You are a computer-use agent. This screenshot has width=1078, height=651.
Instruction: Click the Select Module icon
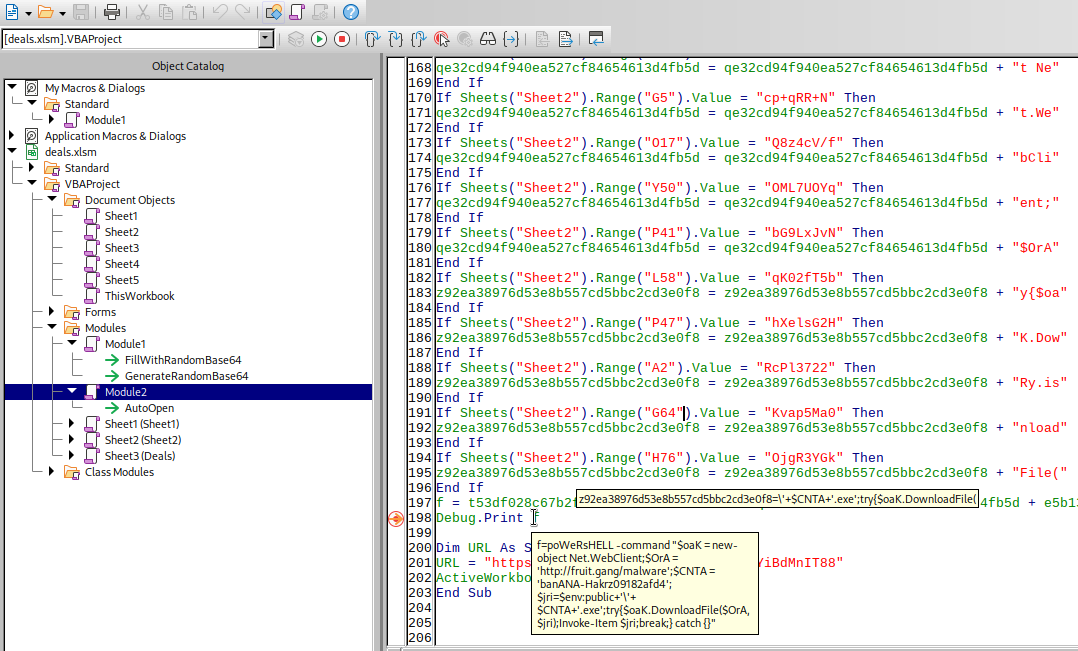tap(320, 12)
